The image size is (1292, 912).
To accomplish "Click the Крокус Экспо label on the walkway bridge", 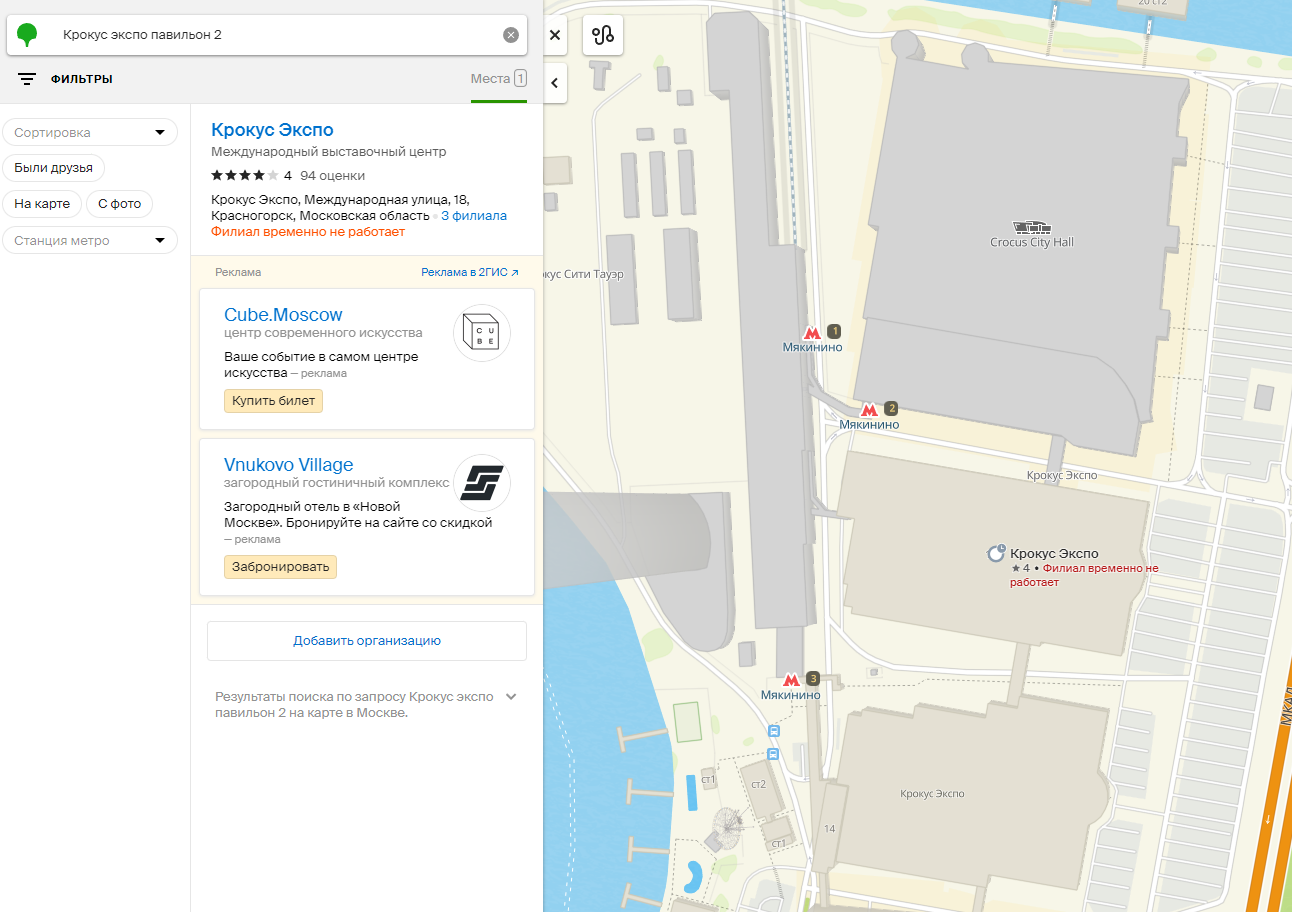I will 1062,475.
